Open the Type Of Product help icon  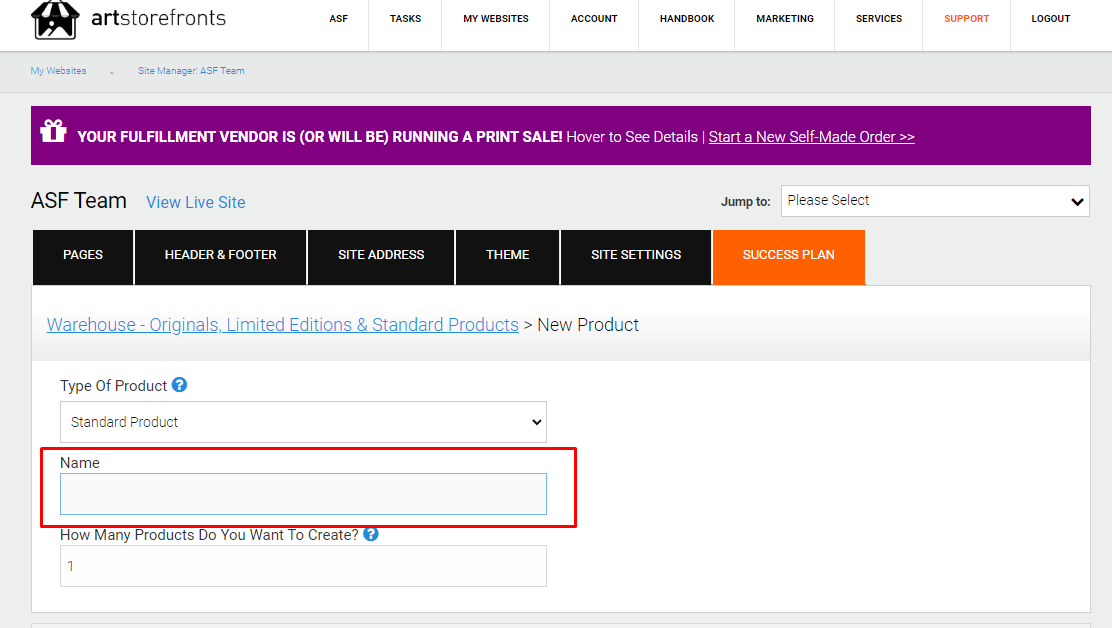pyautogui.click(x=179, y=385)
